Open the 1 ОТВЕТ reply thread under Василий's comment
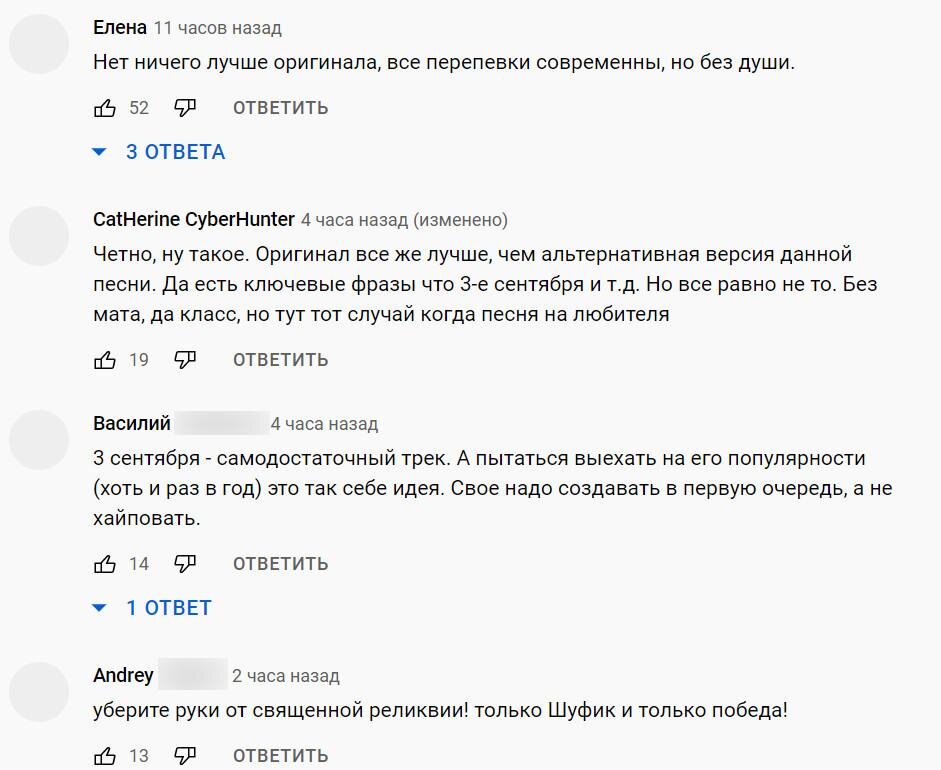The width and height of the screenshot is (941, 770). tap(170, 607)
